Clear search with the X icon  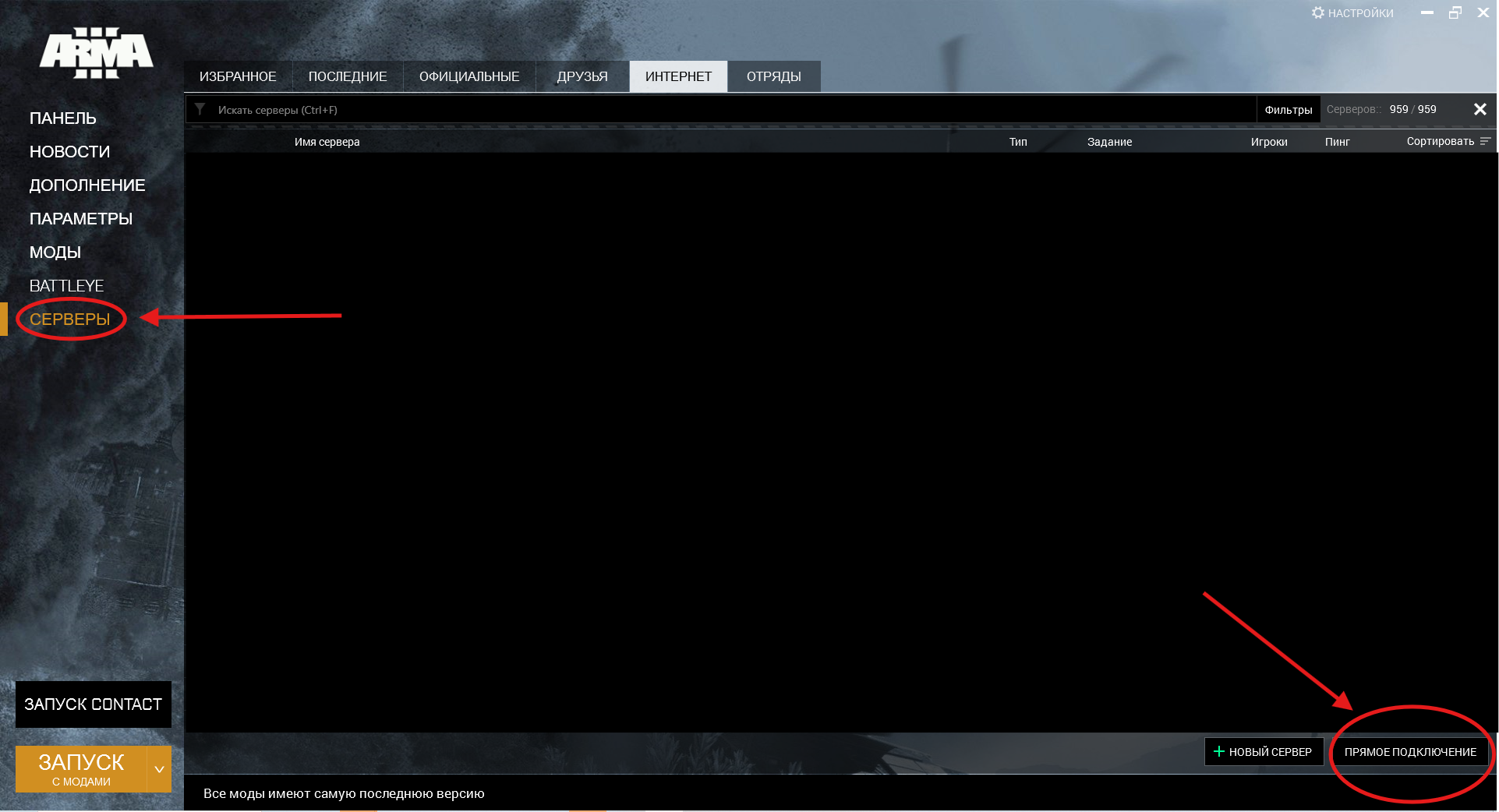1480,110
